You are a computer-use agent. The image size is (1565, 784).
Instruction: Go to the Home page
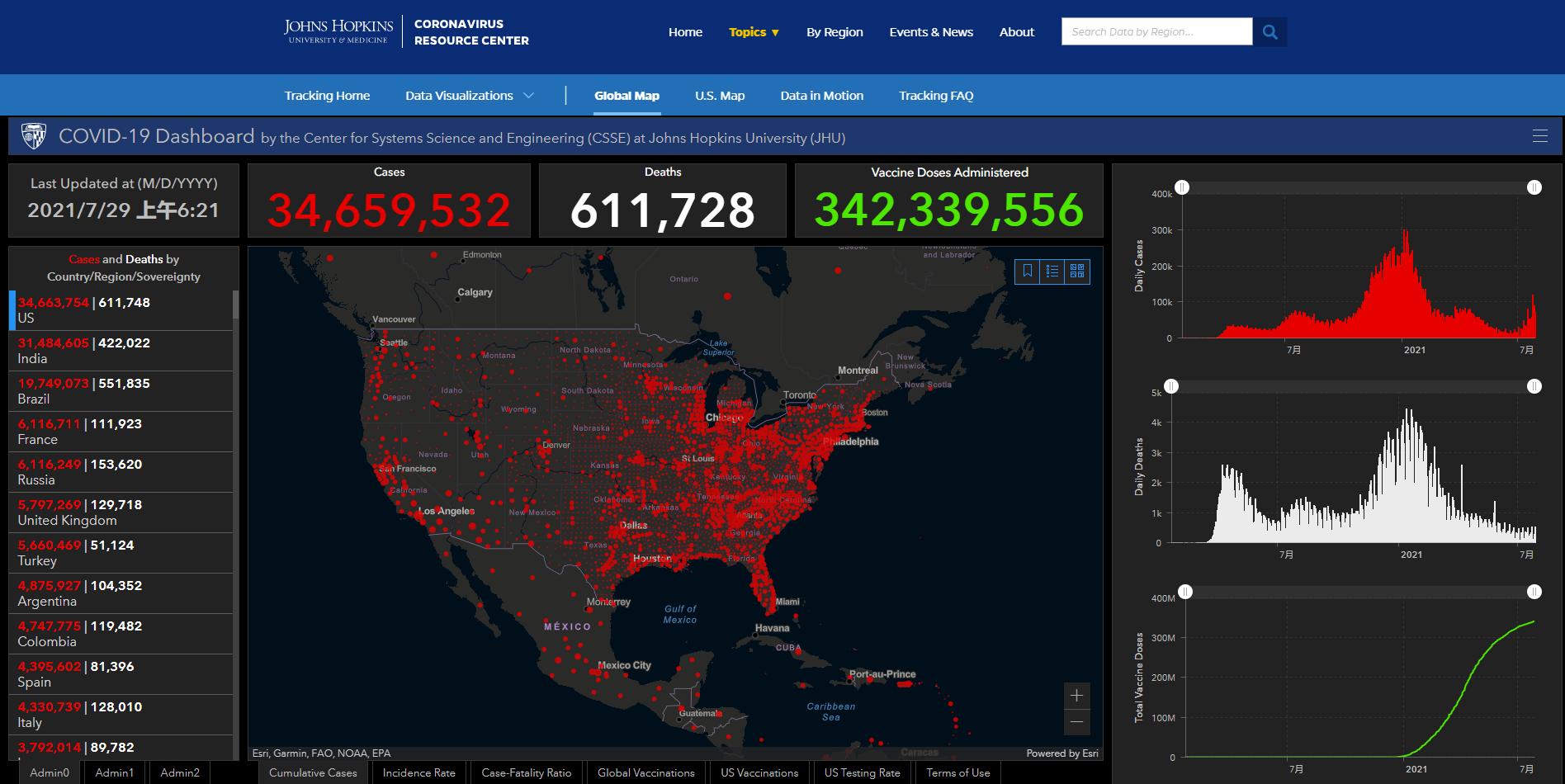[685, 32]
